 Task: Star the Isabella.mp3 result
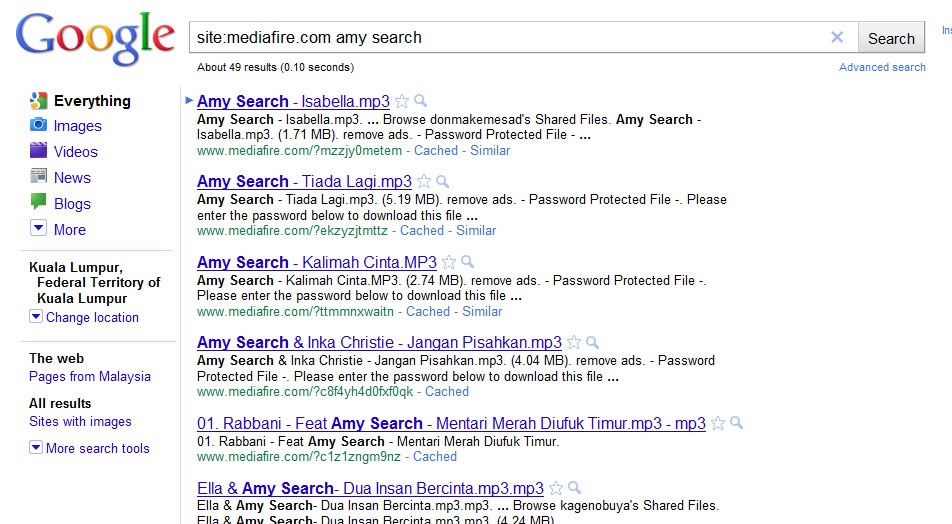401,101
